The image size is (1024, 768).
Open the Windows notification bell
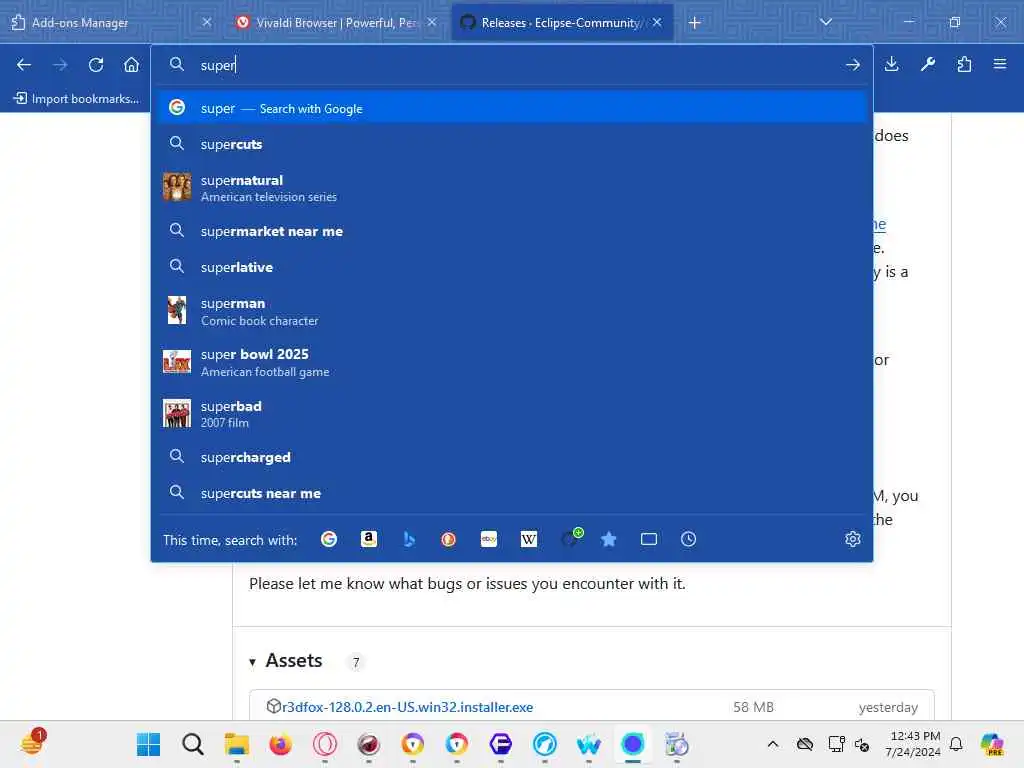tap(956, 744)
